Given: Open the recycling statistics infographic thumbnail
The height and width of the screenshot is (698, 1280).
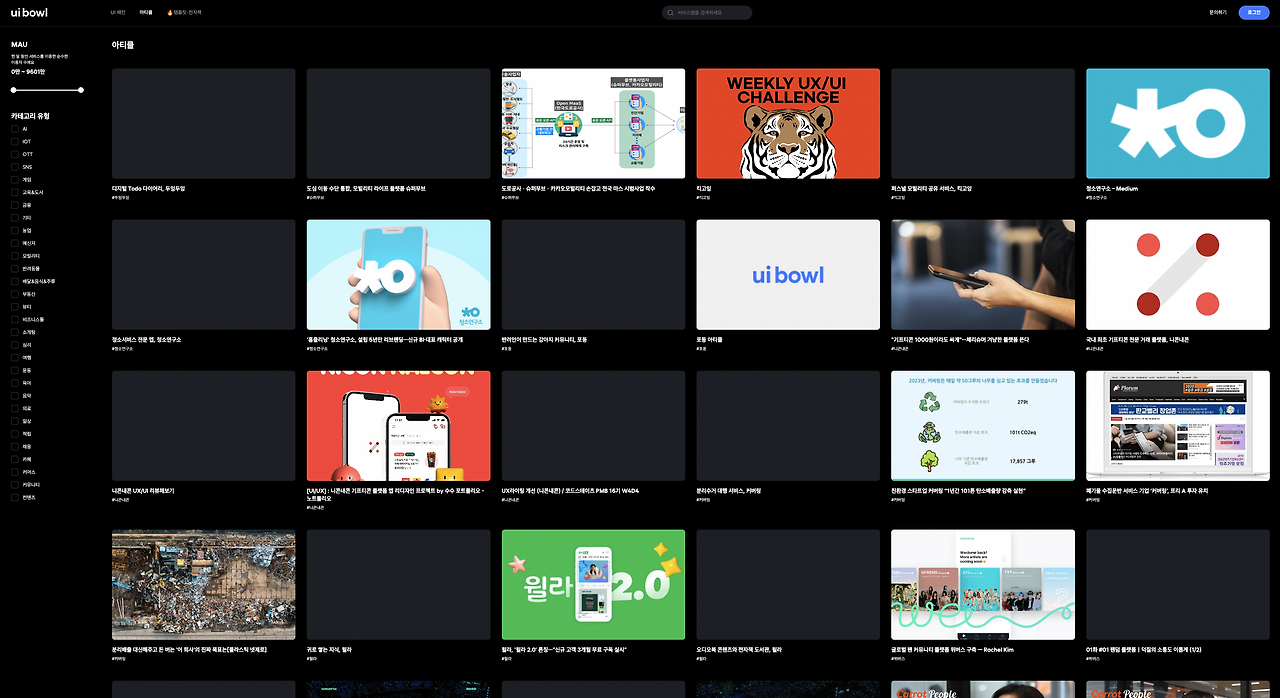Looking at the screenshot, I should [983, 426].
